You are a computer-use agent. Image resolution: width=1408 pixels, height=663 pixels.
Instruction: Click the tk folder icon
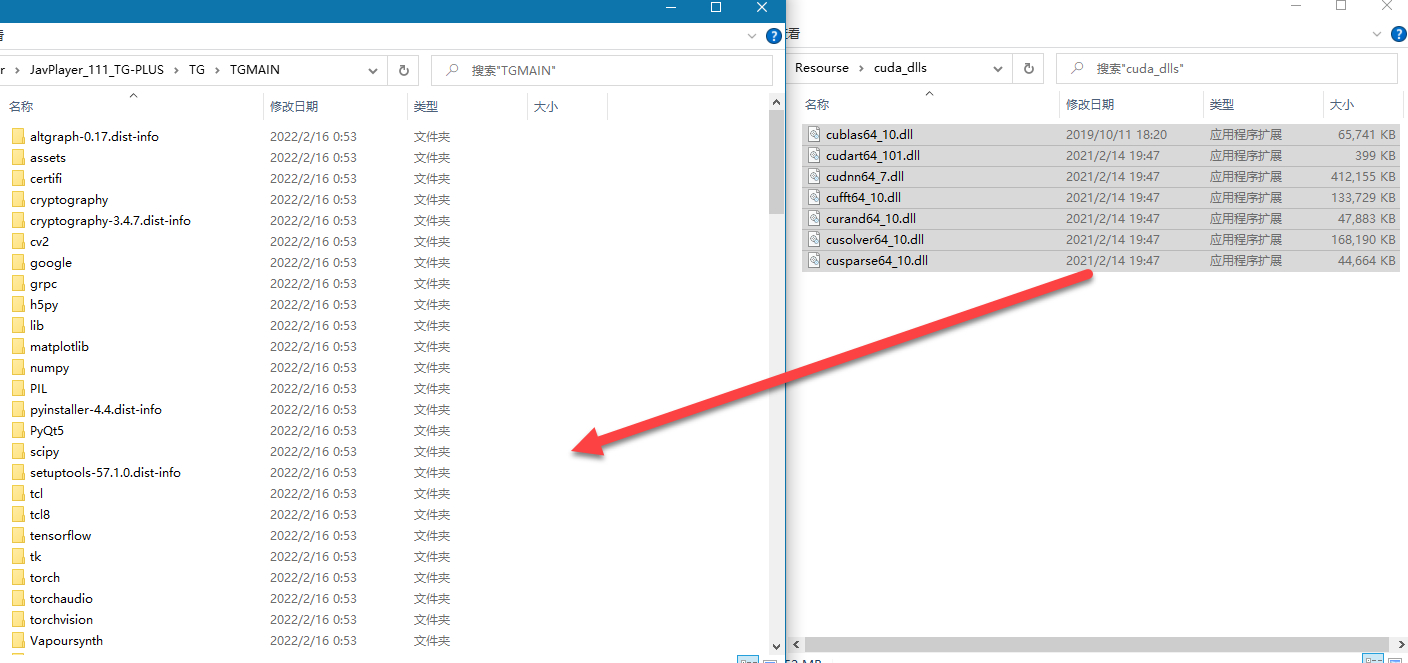click(x=17, y=556)
